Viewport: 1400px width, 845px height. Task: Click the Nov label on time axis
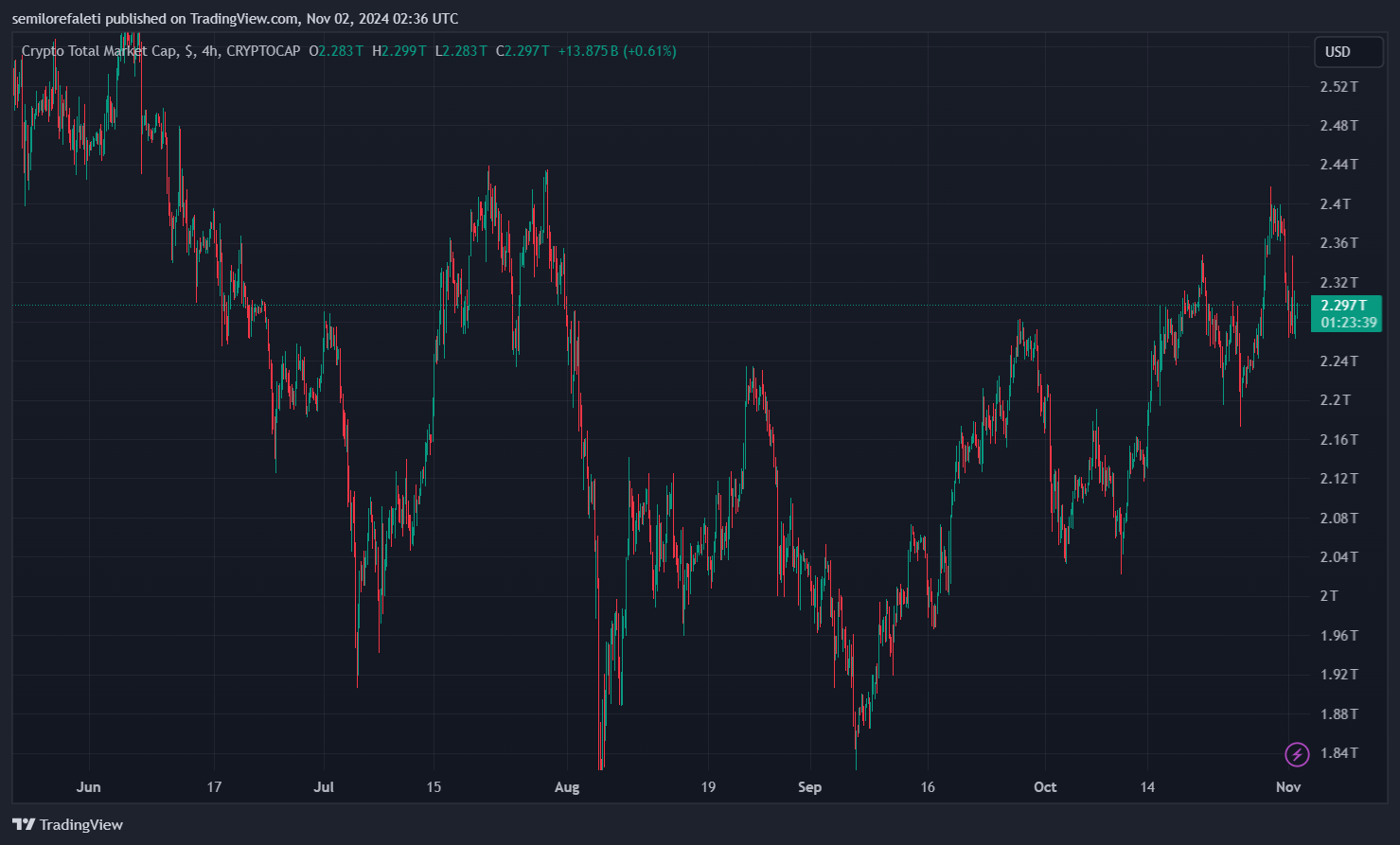point(1288,787)
